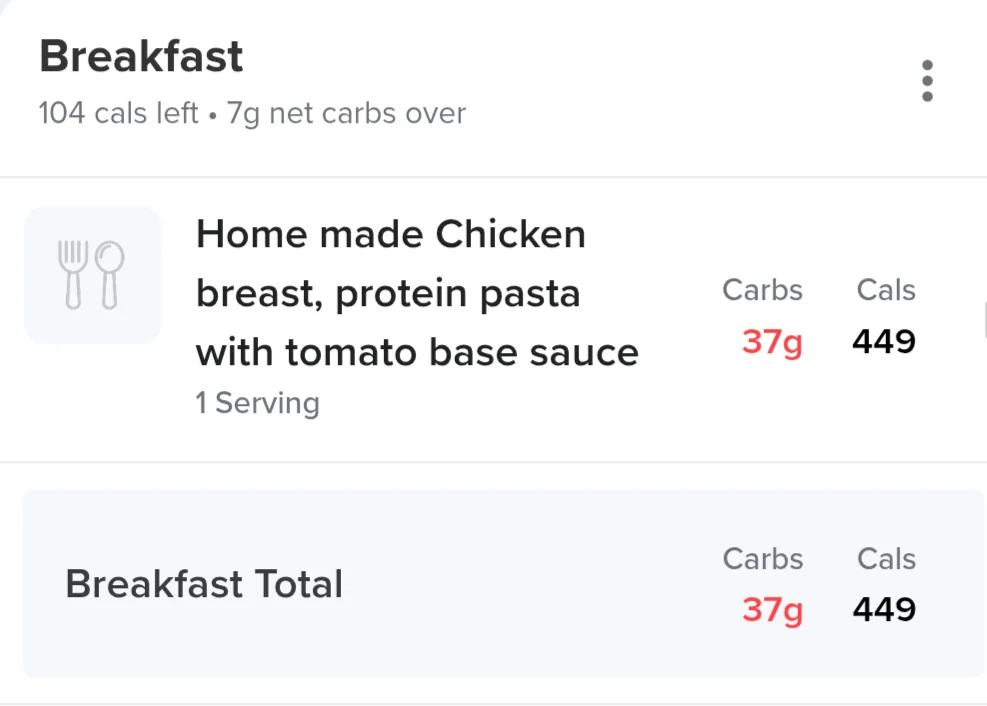The height and width of the screenshot is (706, 987).
Task: Click the Cals column label in food row
Action: tap(886, 290)
